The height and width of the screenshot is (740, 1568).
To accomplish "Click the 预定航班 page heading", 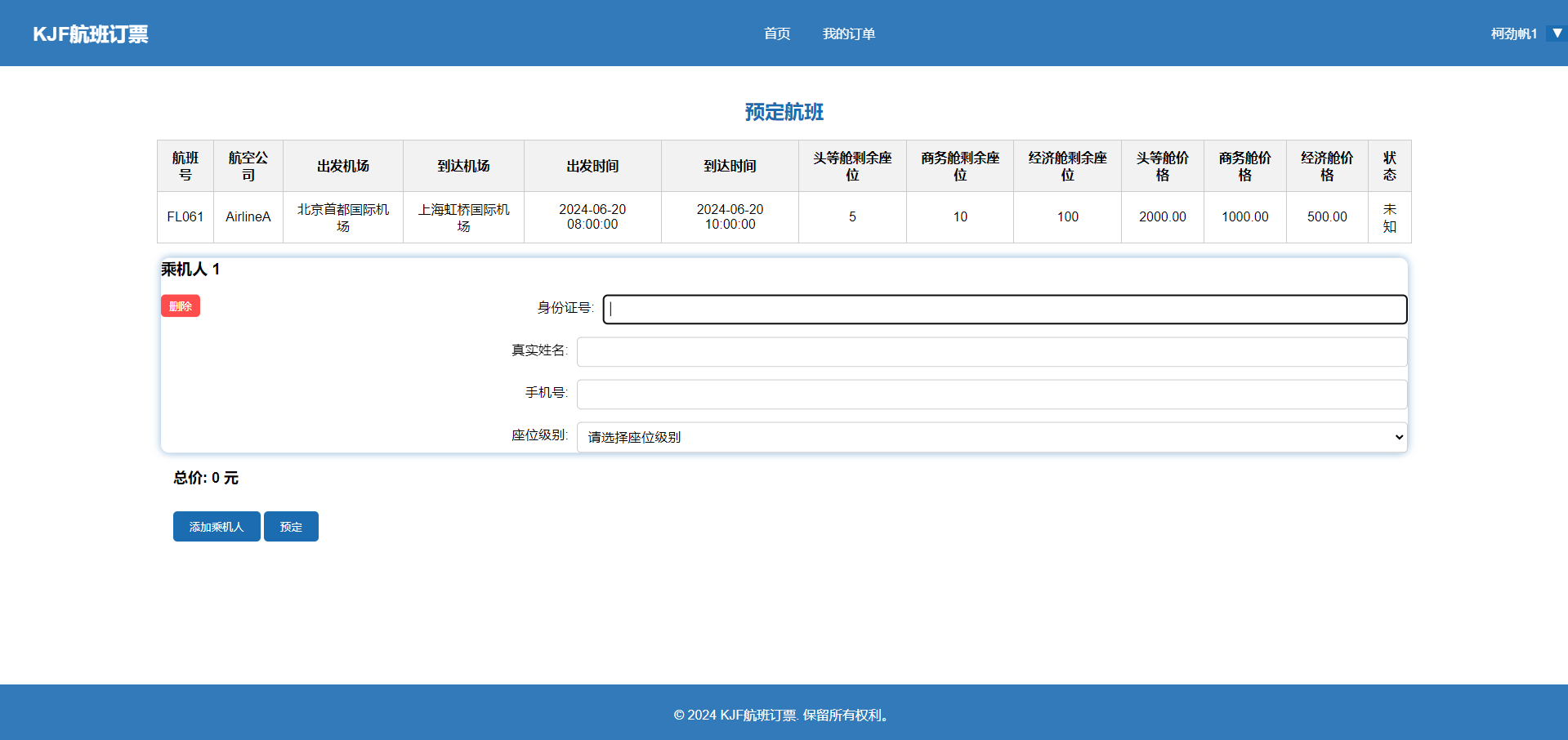I will coord(784,112).
